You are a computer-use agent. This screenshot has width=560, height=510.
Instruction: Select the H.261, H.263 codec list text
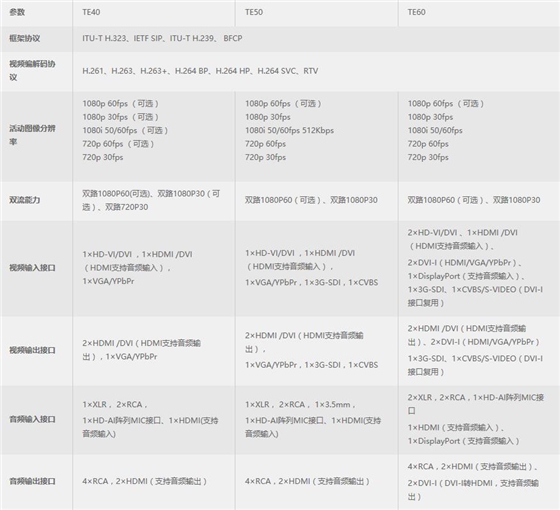point(200,71)
